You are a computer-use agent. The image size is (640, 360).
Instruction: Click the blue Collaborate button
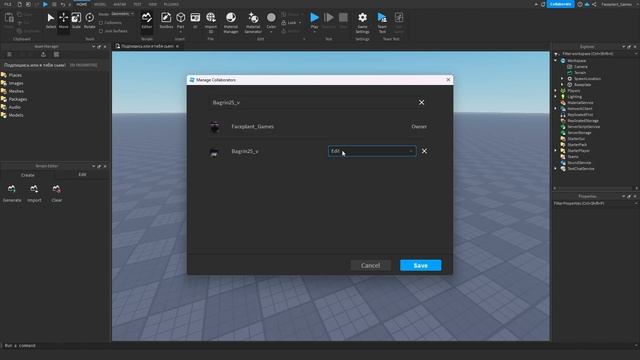560,4
